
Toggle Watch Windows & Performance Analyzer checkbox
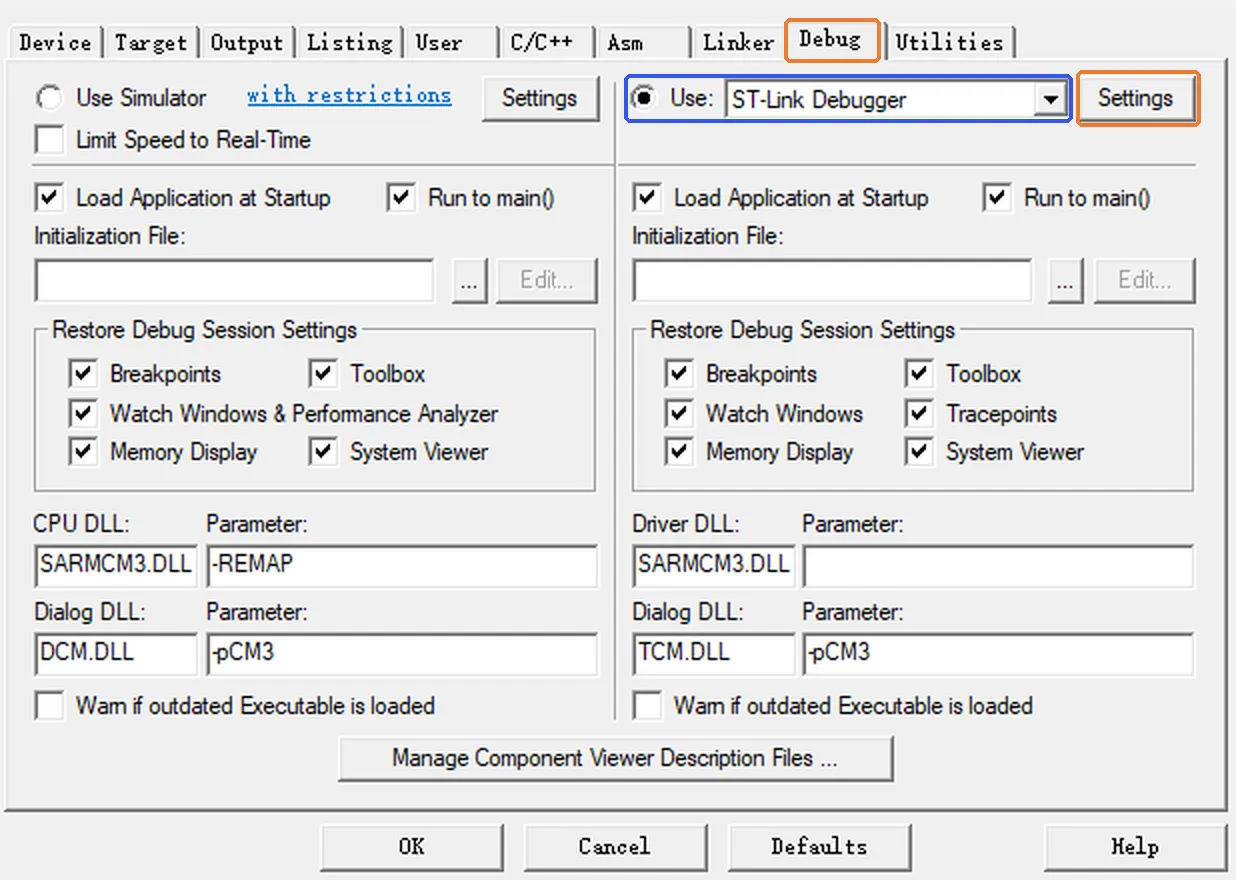(83, 413)
